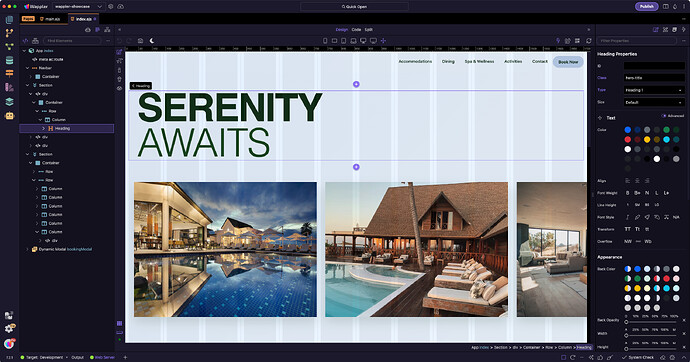Viewport: 690px width, 362px height.
Task: Click the Pages badge tab
Action: [x=28, y=19]
